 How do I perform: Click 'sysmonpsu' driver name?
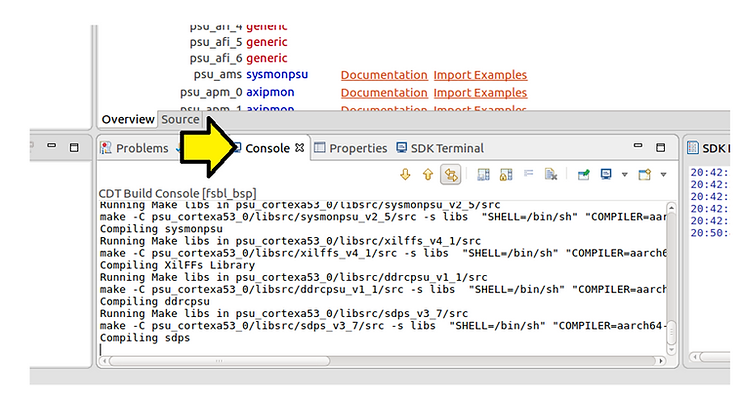pyautogui.click(x=277, y=75)
